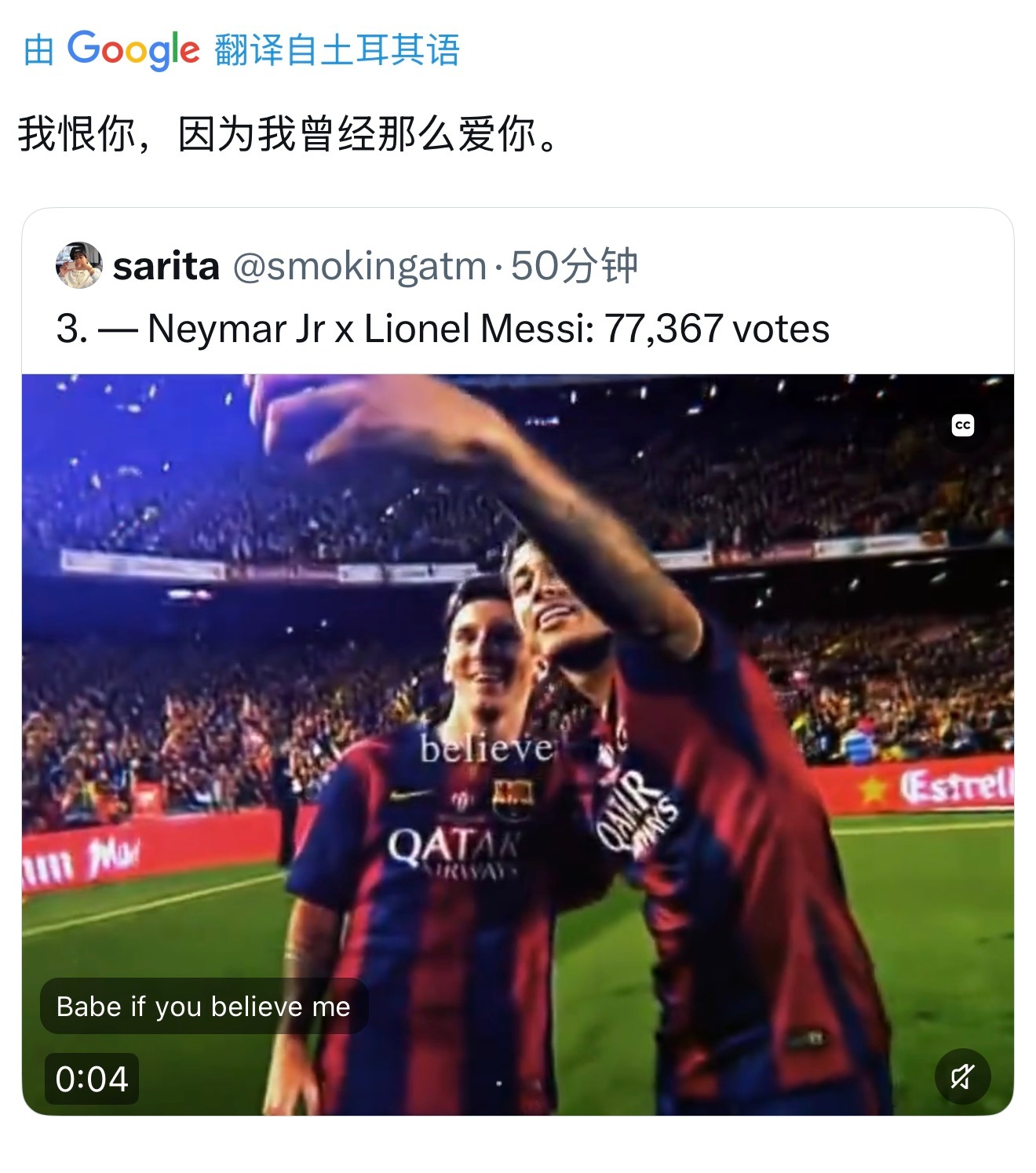This screenshot has height=1173, width=1036.
Task: Click the FC Barcelona crest on jersey
Action: tap(513, 796)
